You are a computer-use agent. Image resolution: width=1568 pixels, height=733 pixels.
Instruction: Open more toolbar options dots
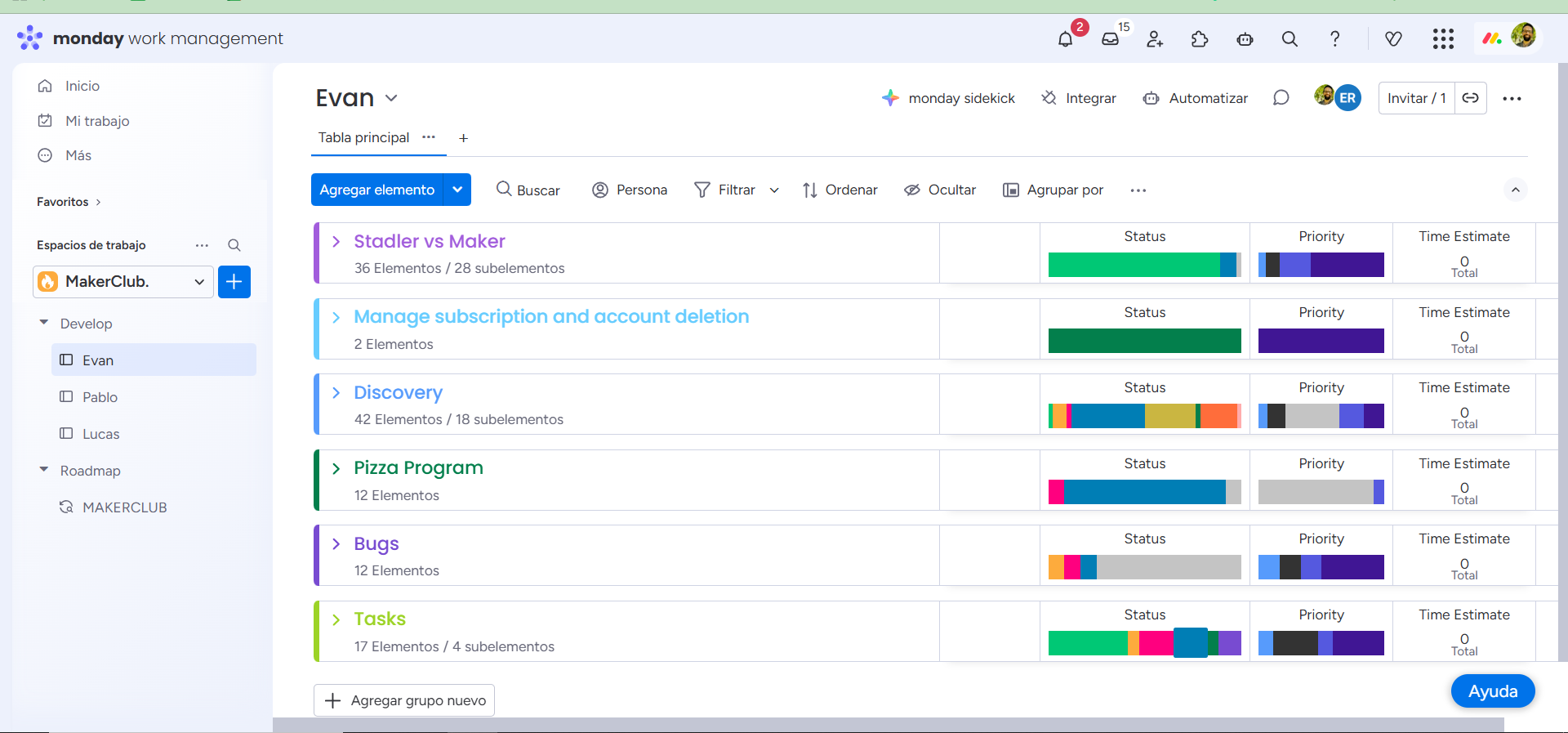point(1138,190)
